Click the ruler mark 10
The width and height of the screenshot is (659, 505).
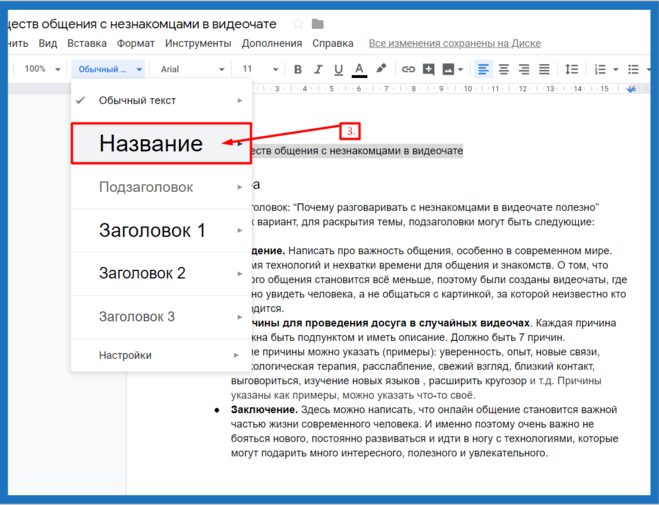point(468,89)
